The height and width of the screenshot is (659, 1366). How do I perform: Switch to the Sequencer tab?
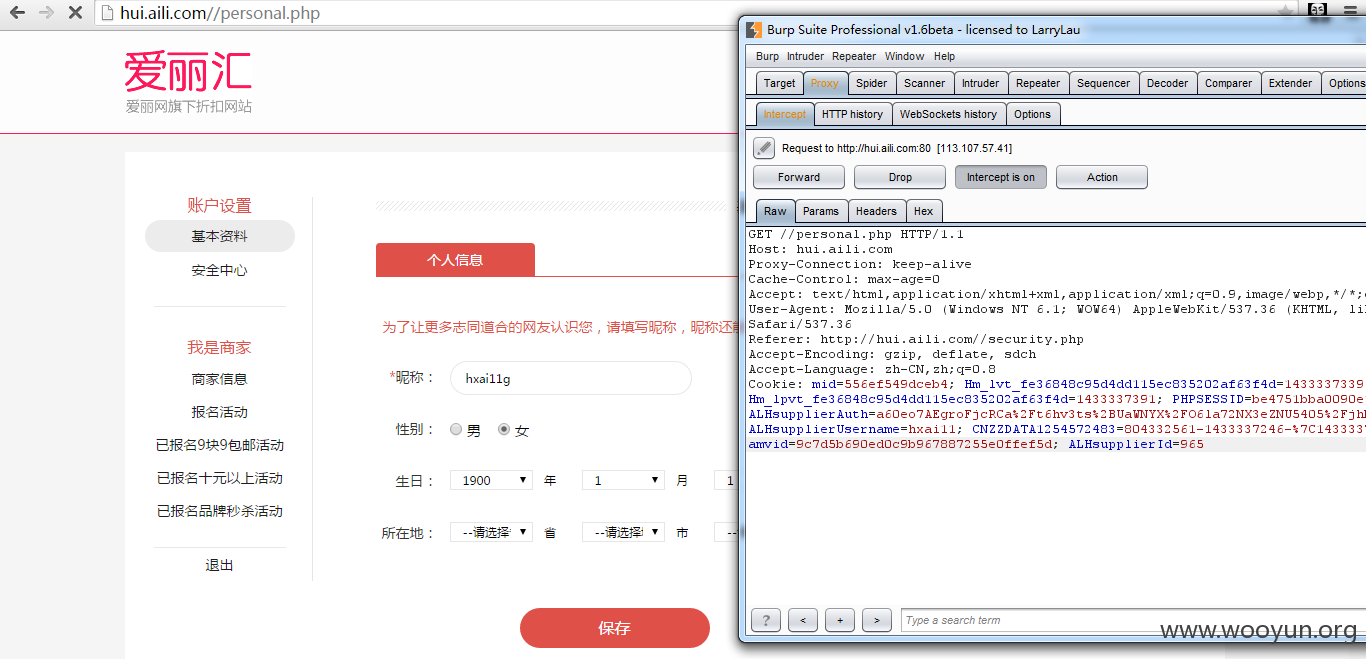pyautogui.click(x=1103, y=83)
